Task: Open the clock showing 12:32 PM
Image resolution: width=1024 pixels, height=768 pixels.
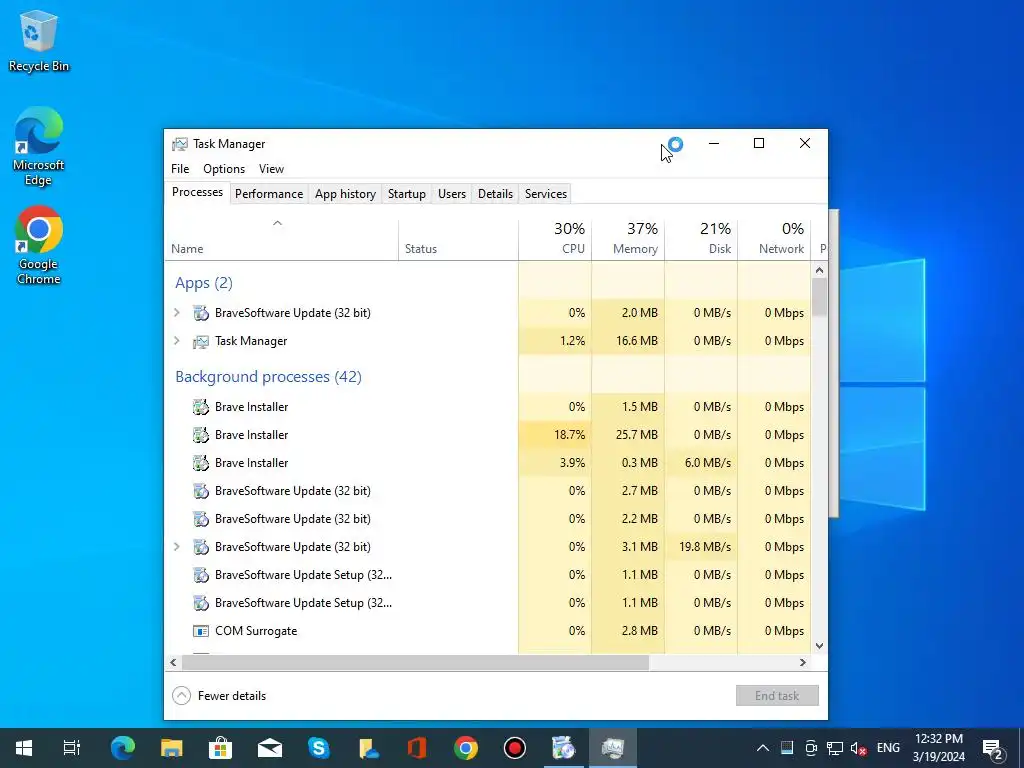Action: pos(939,748)
